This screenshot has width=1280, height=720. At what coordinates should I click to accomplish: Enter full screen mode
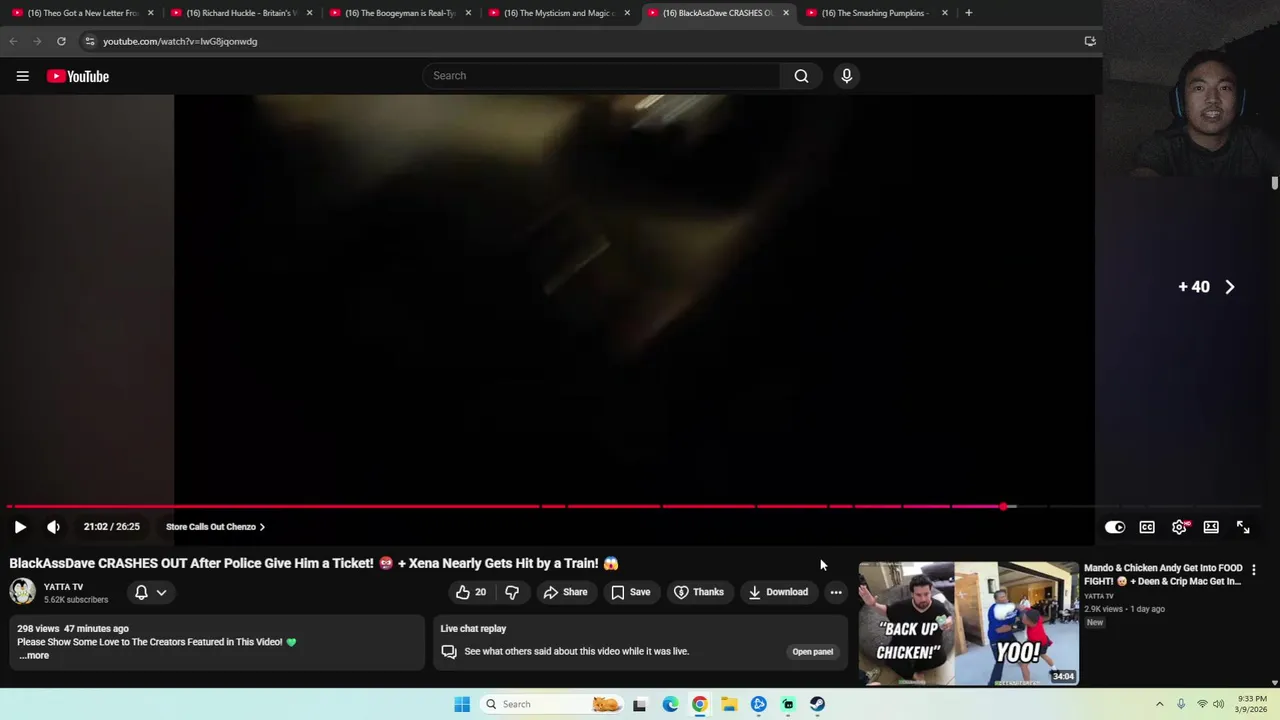[x=1243, y=527]
